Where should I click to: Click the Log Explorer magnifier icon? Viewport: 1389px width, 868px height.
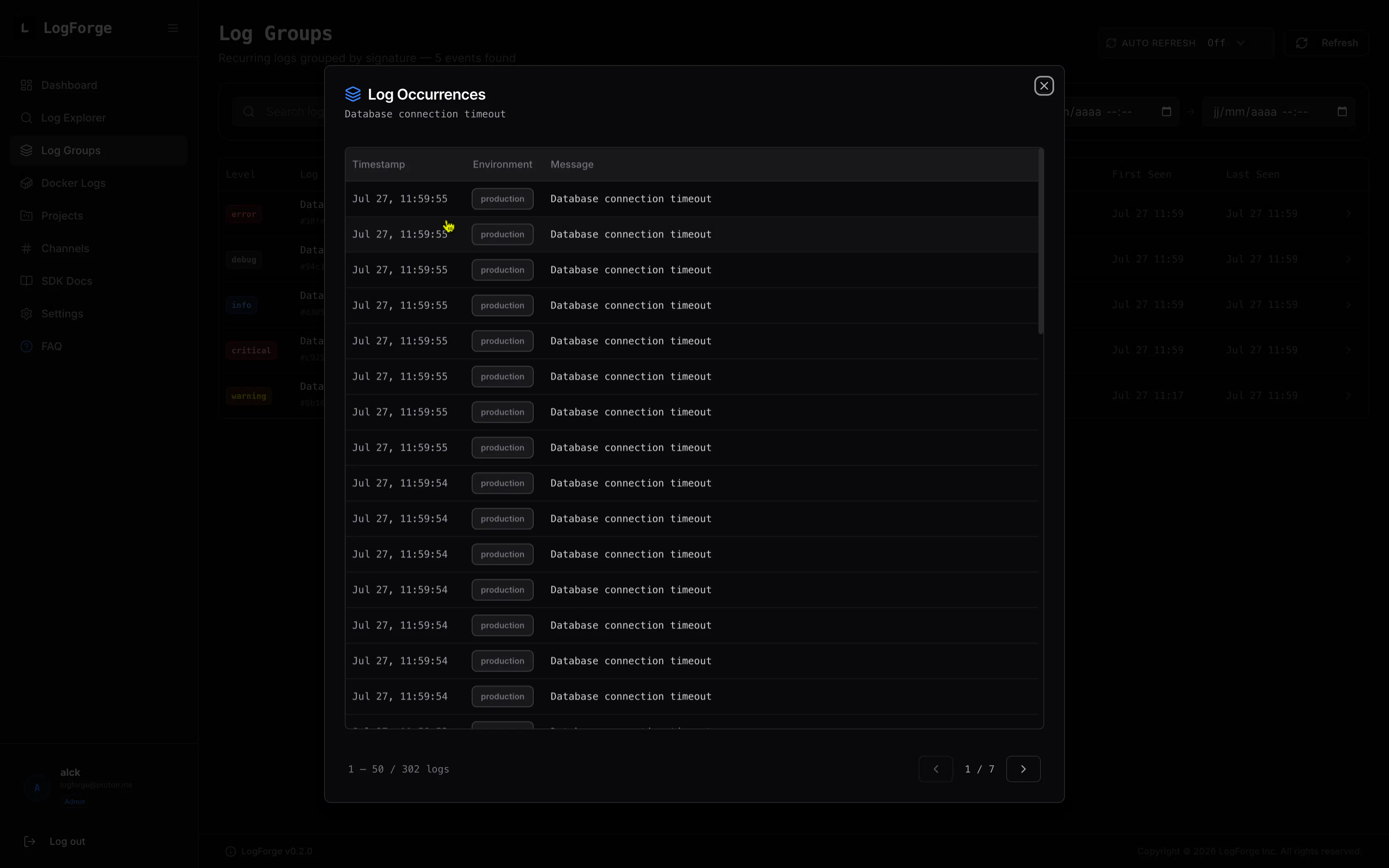point(26,118)
